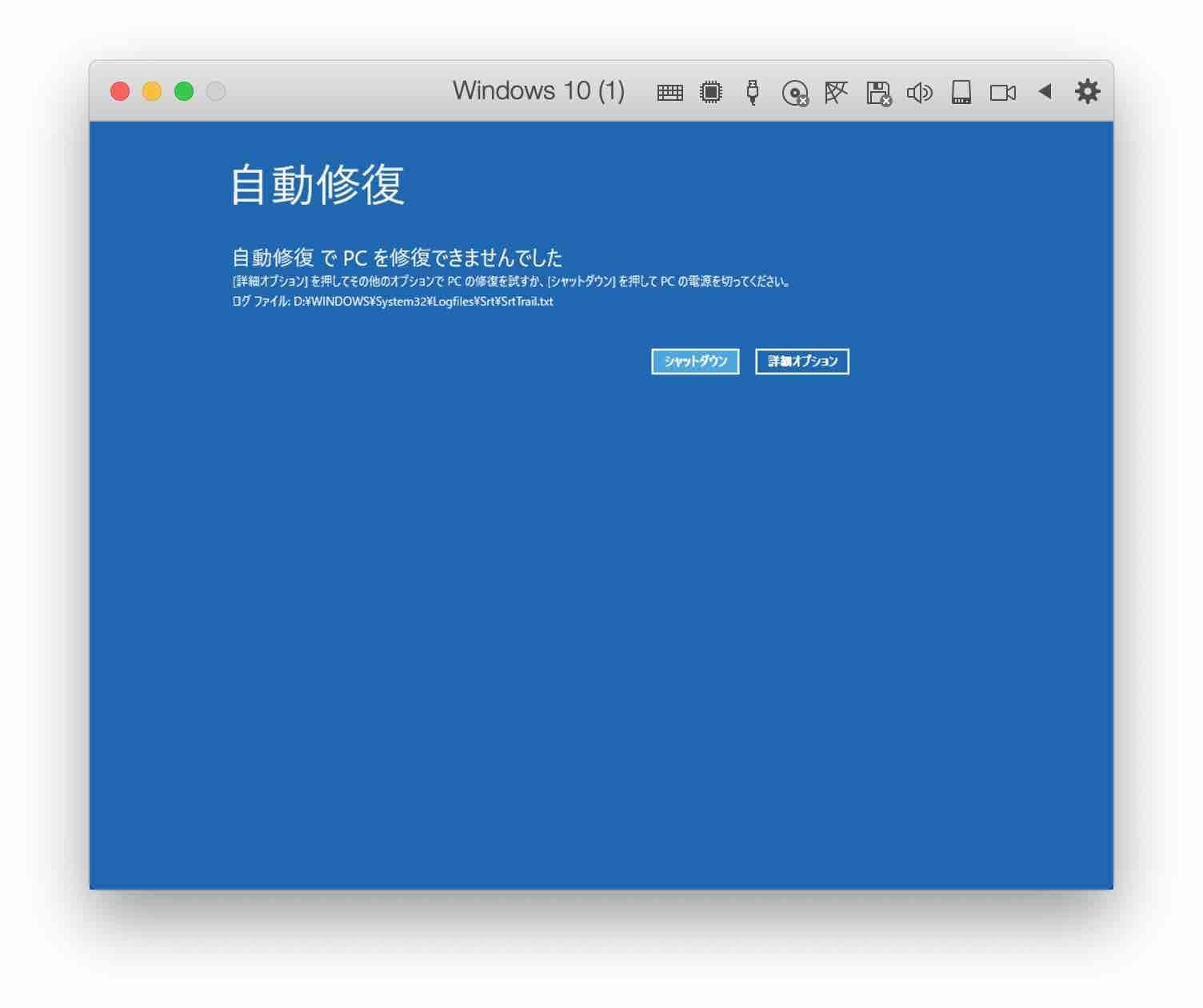Click the 自動修復 heading text
The width and height of the screenshot is (1203, 1008).
coord(318,185)
